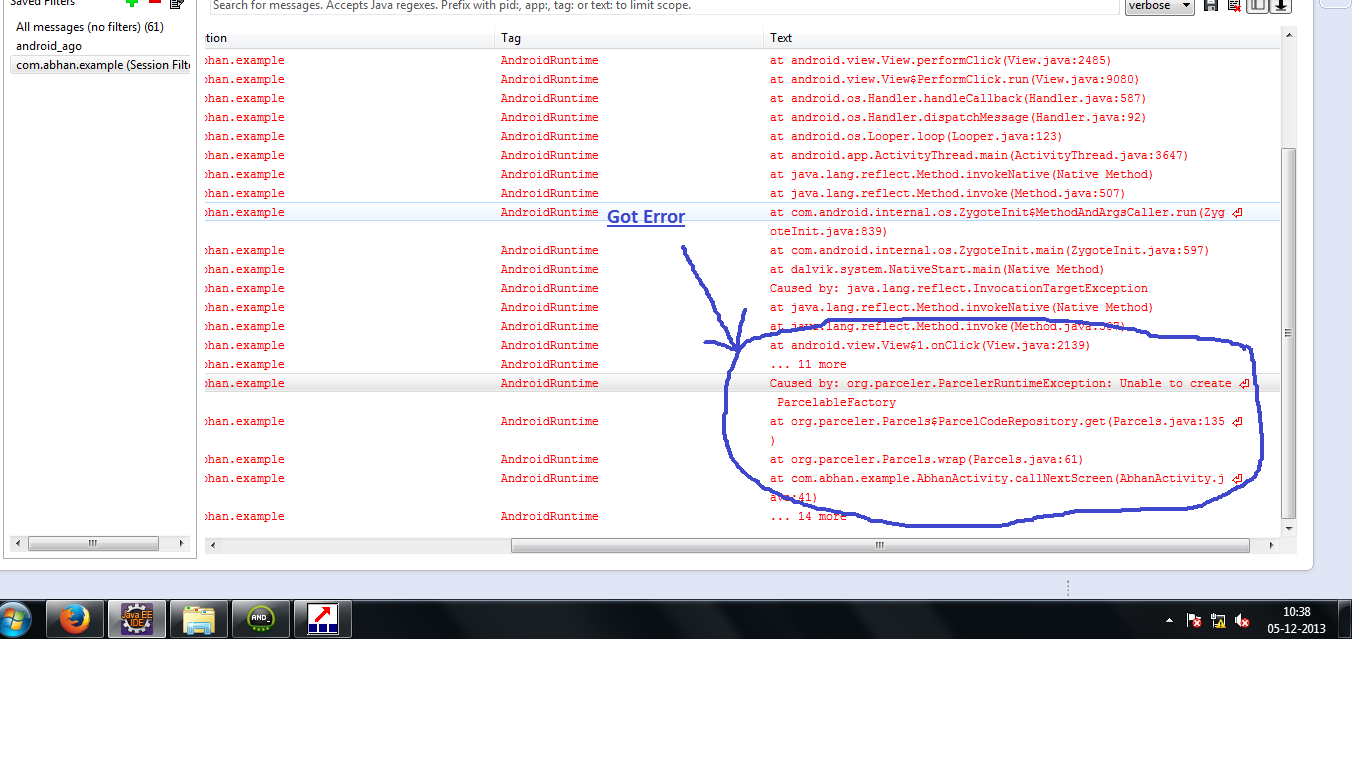
Task: Save selected log items to file
Action: tap(1211, 5)
